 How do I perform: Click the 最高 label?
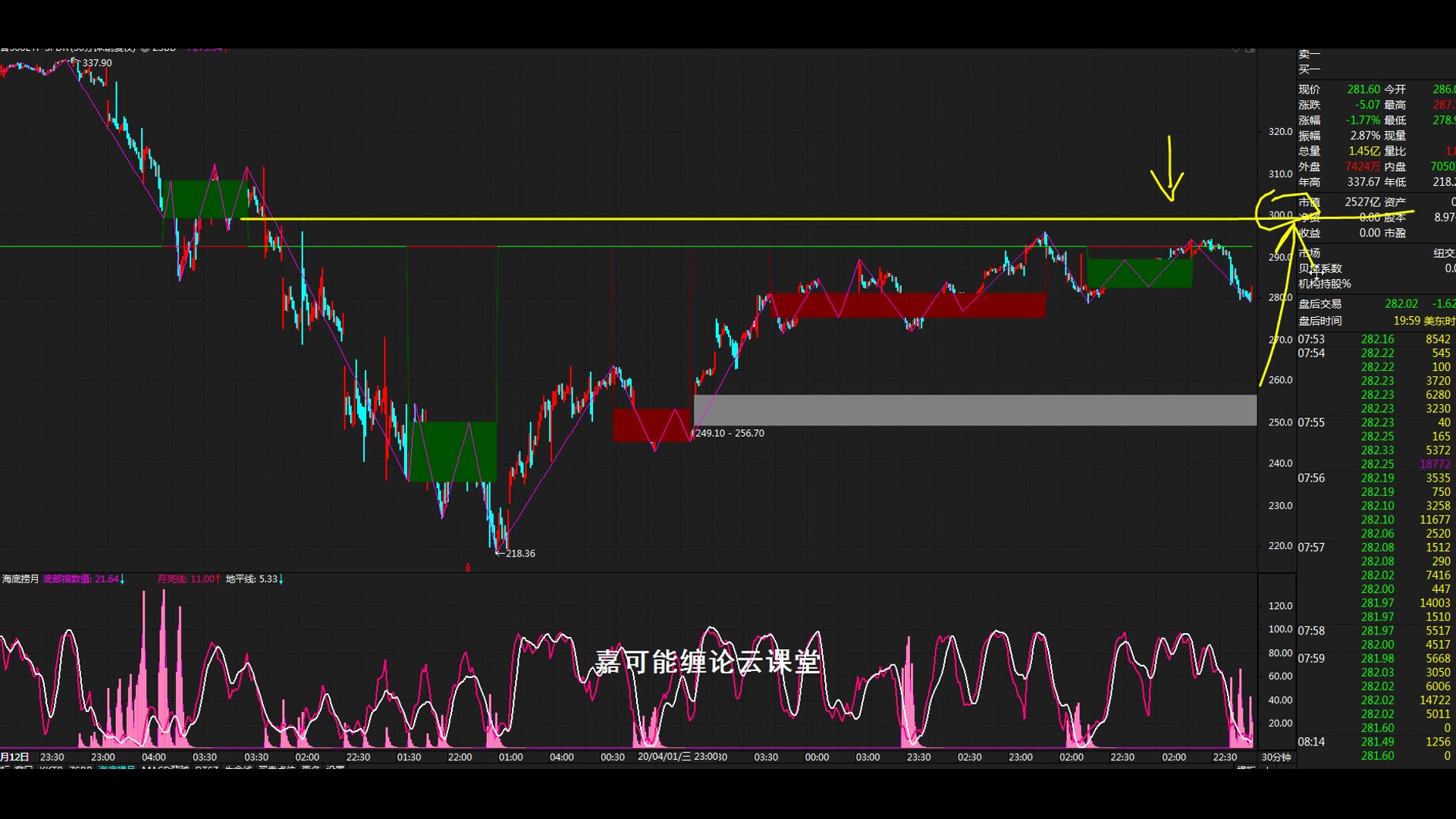[x=1395, y=105]
